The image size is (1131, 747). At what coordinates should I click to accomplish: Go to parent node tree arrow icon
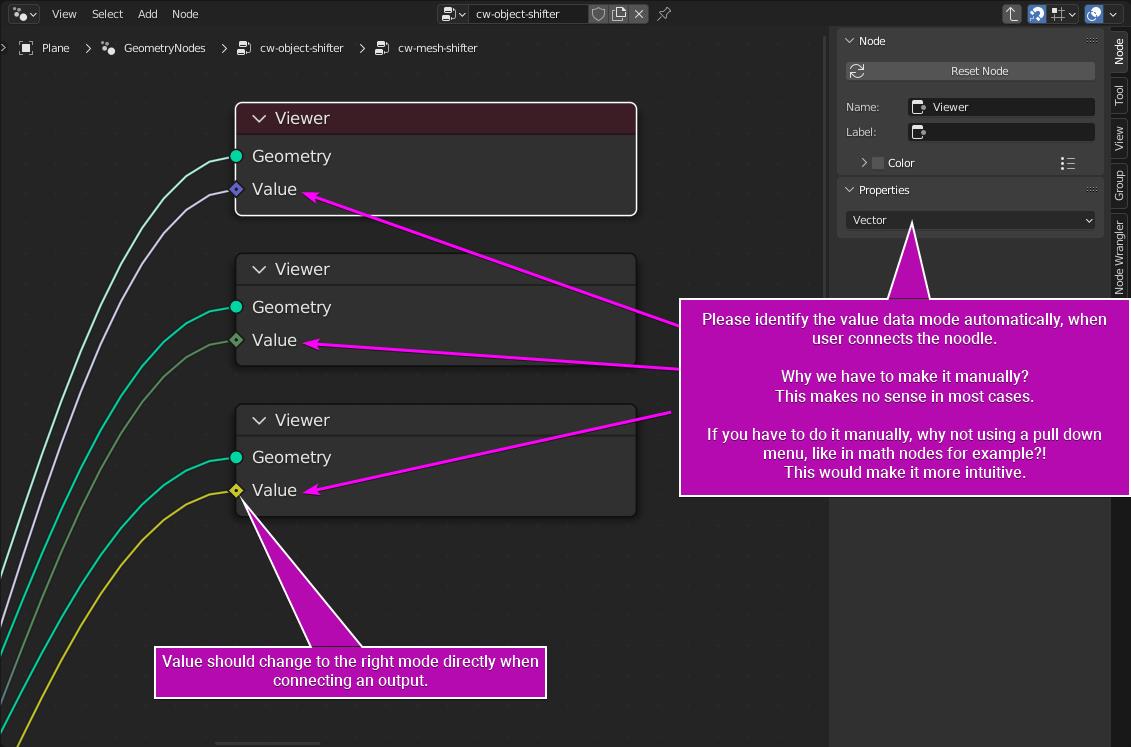(1012, 14)
